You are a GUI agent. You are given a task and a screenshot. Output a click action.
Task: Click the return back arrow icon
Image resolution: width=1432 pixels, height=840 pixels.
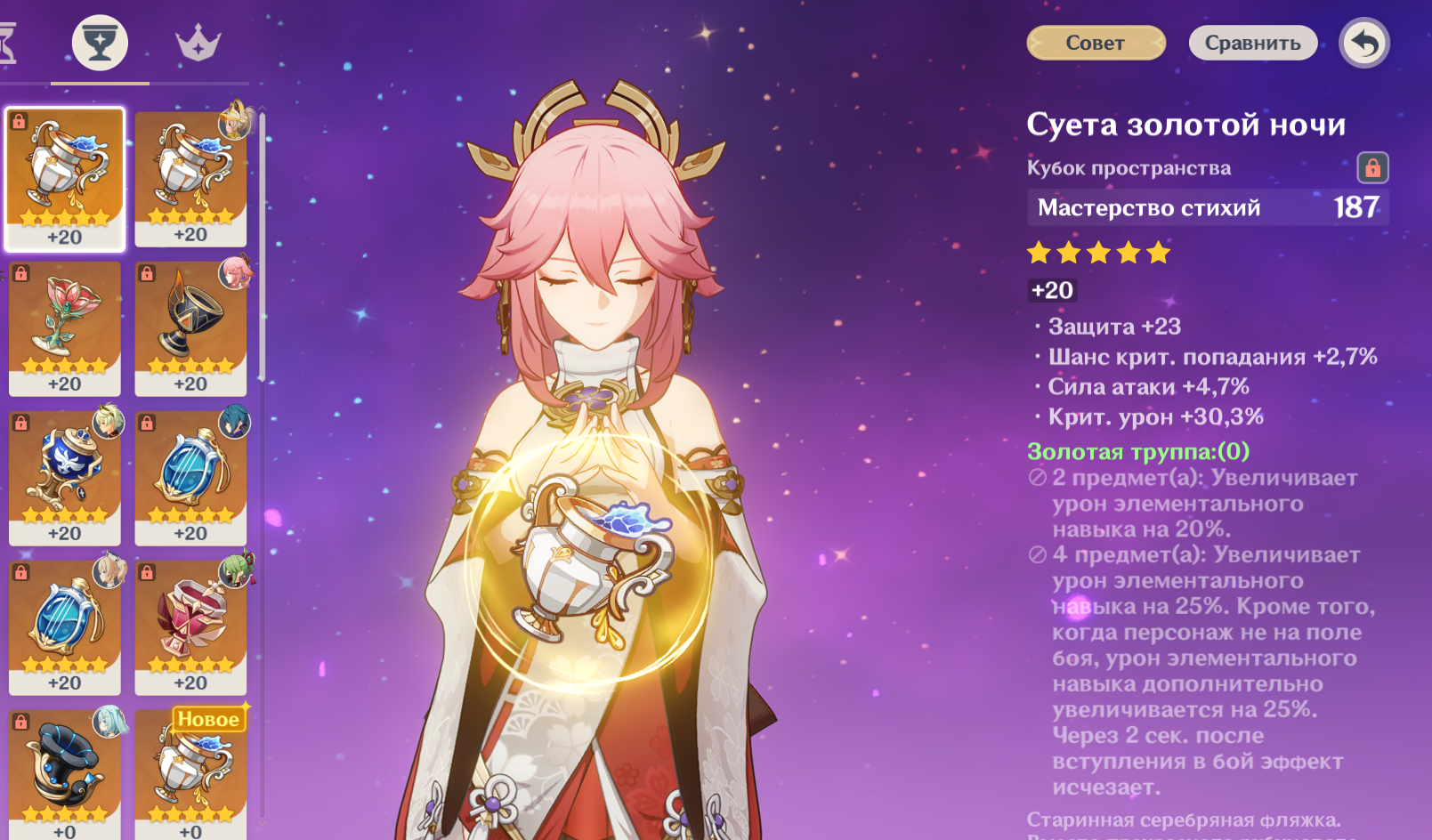1364,43
